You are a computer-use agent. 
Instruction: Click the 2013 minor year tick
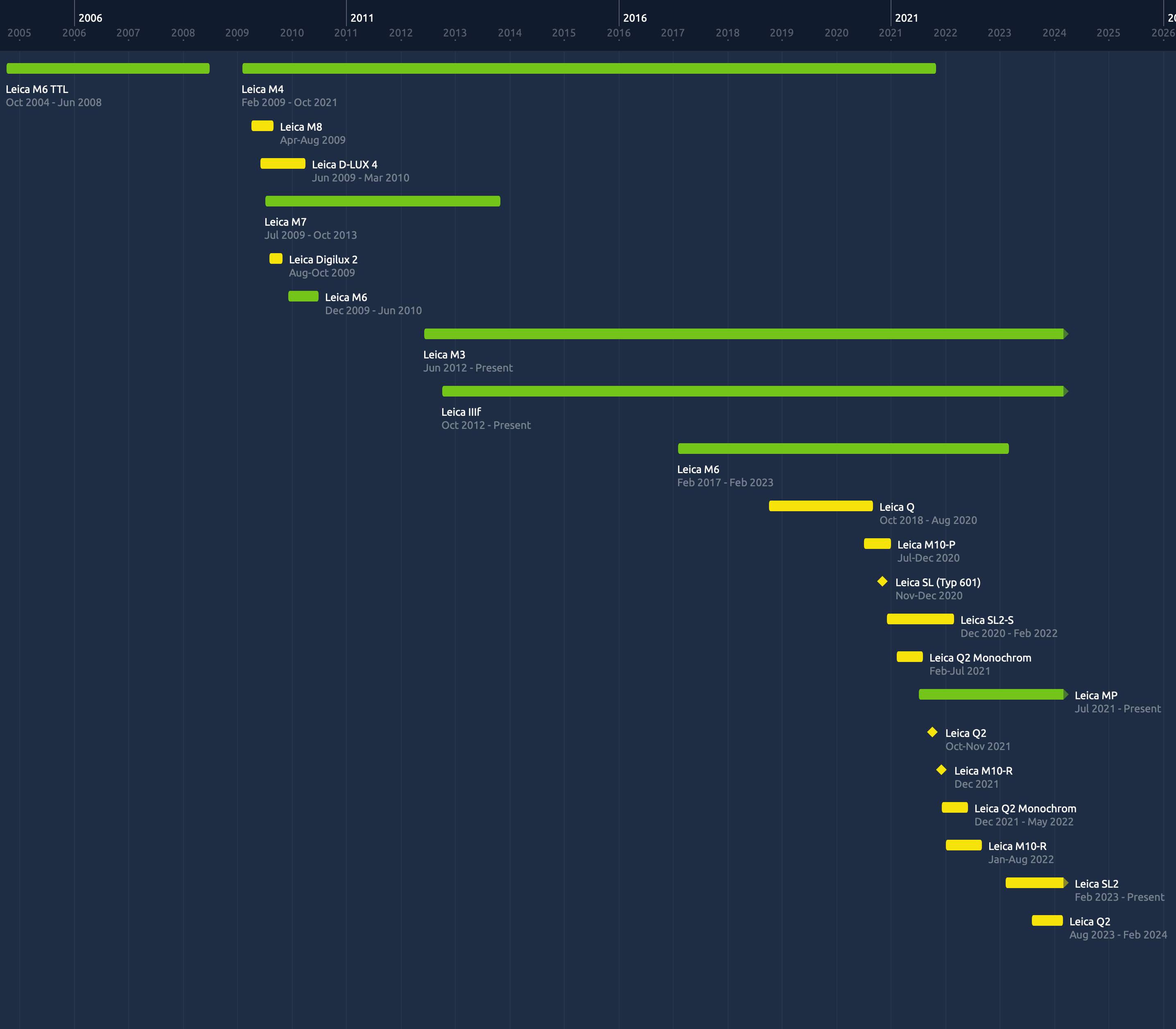(455, 33)
